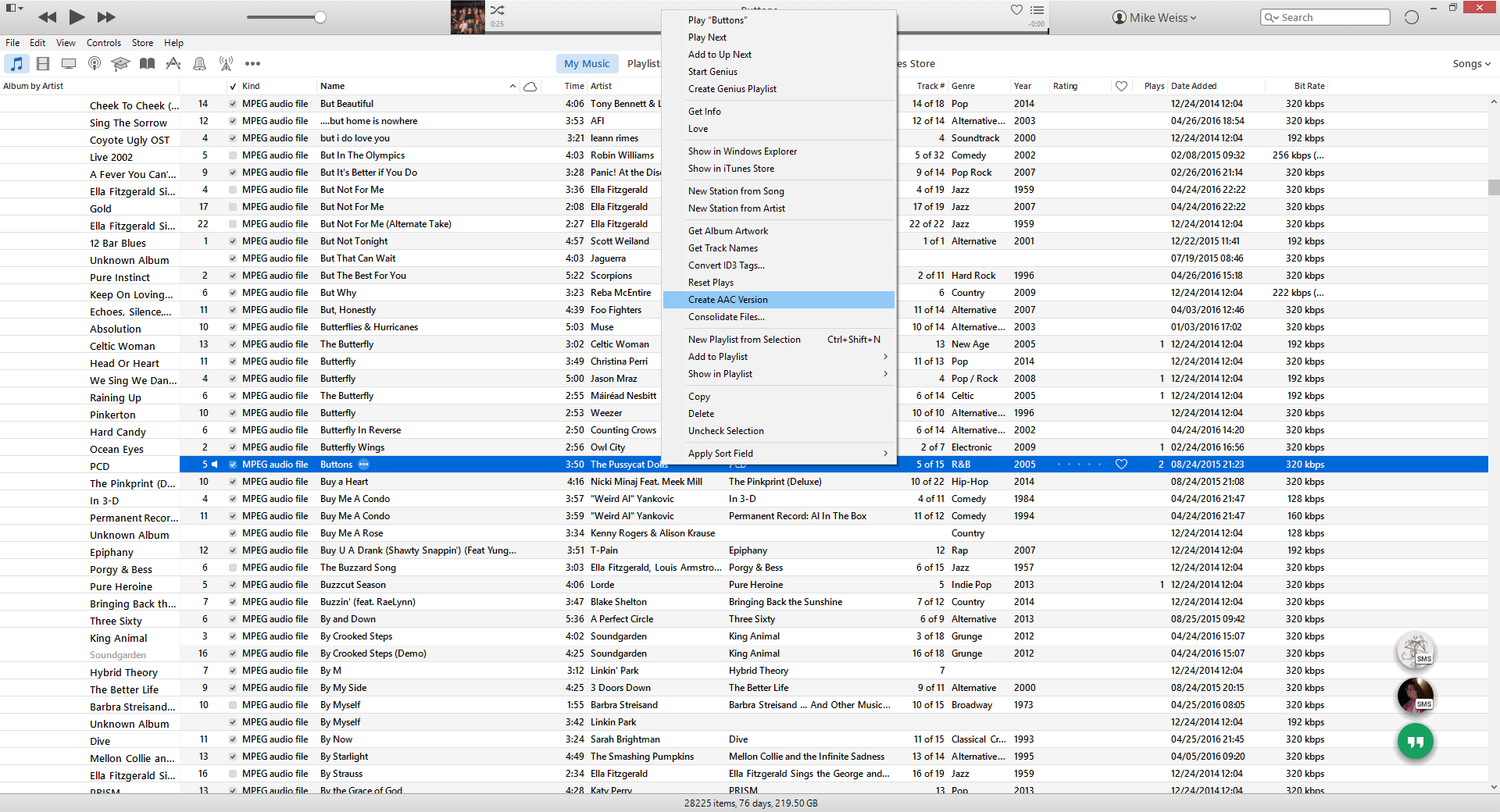This screenshot has height=812, width=1500.
Task: Love the current song with top heart icon
Action: coord(1016,9)
